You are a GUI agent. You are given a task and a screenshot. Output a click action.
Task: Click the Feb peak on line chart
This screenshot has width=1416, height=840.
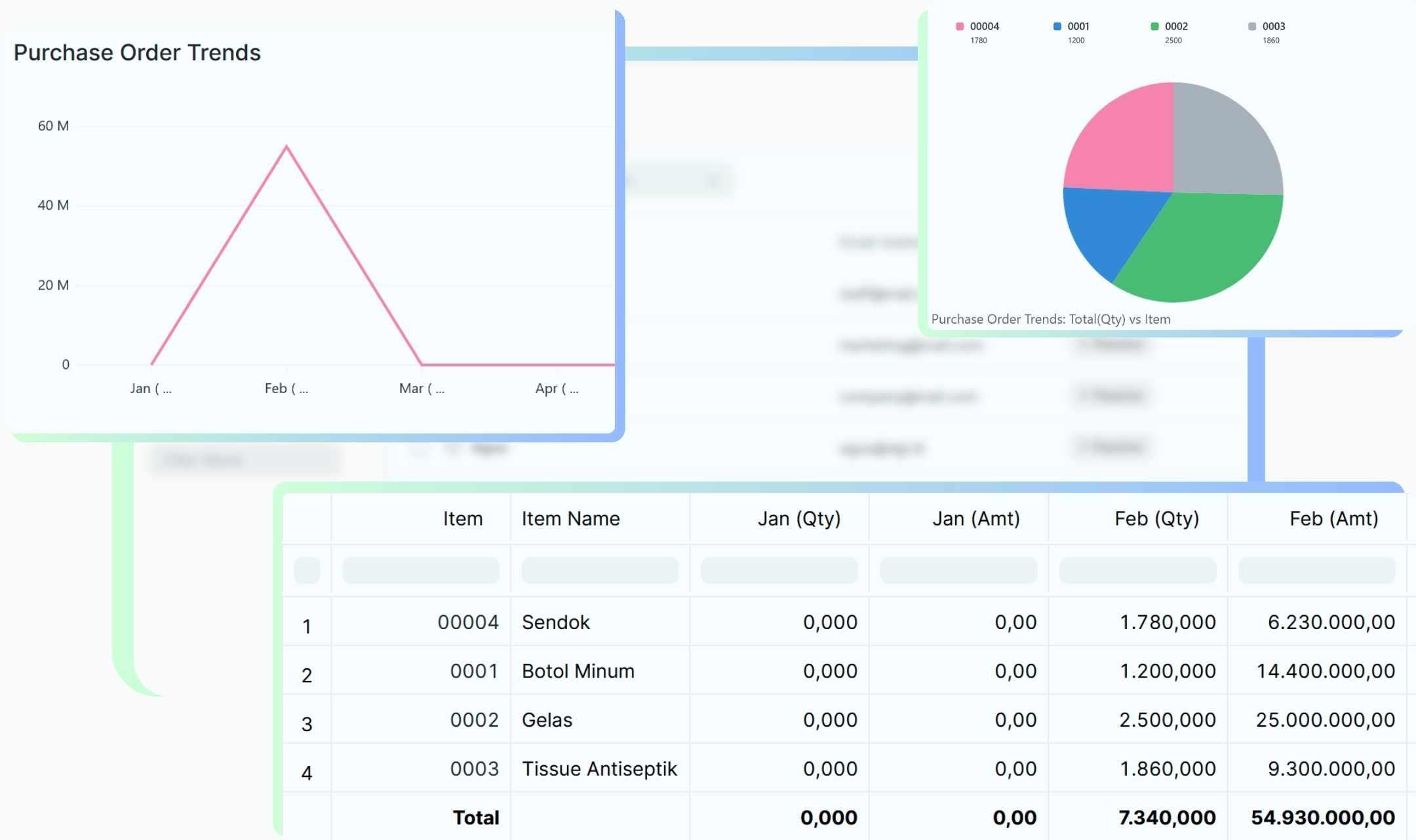(x=286, y=147)
